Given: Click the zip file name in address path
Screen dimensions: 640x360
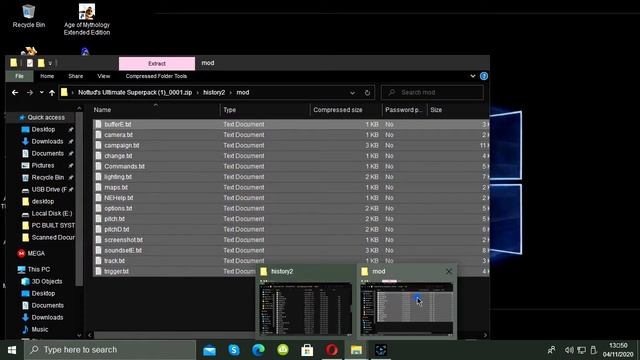Looking at the screenshot, I should 135,93.
